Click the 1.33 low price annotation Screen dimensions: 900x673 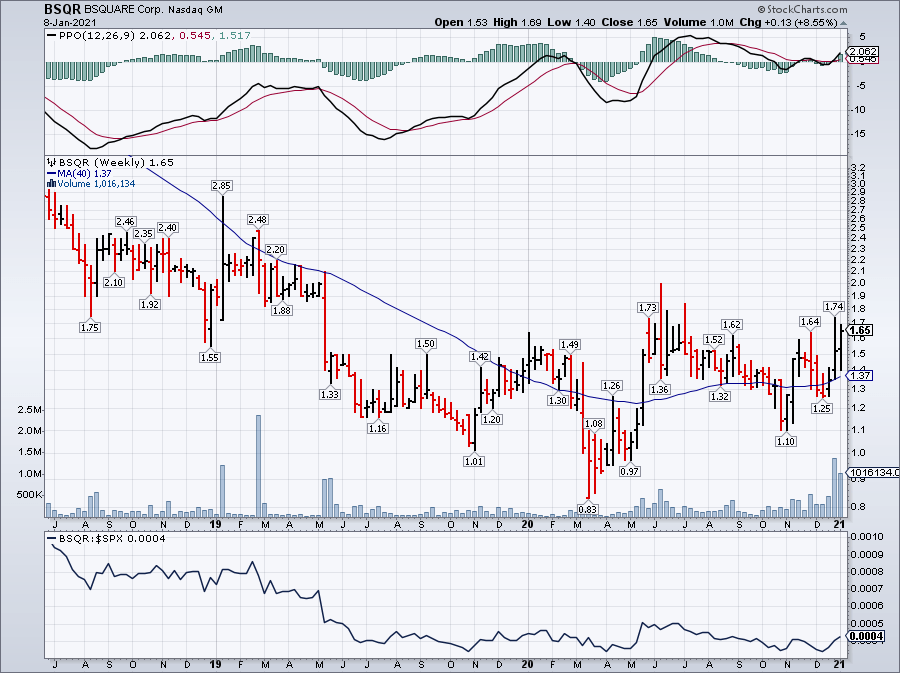point(330,395)
